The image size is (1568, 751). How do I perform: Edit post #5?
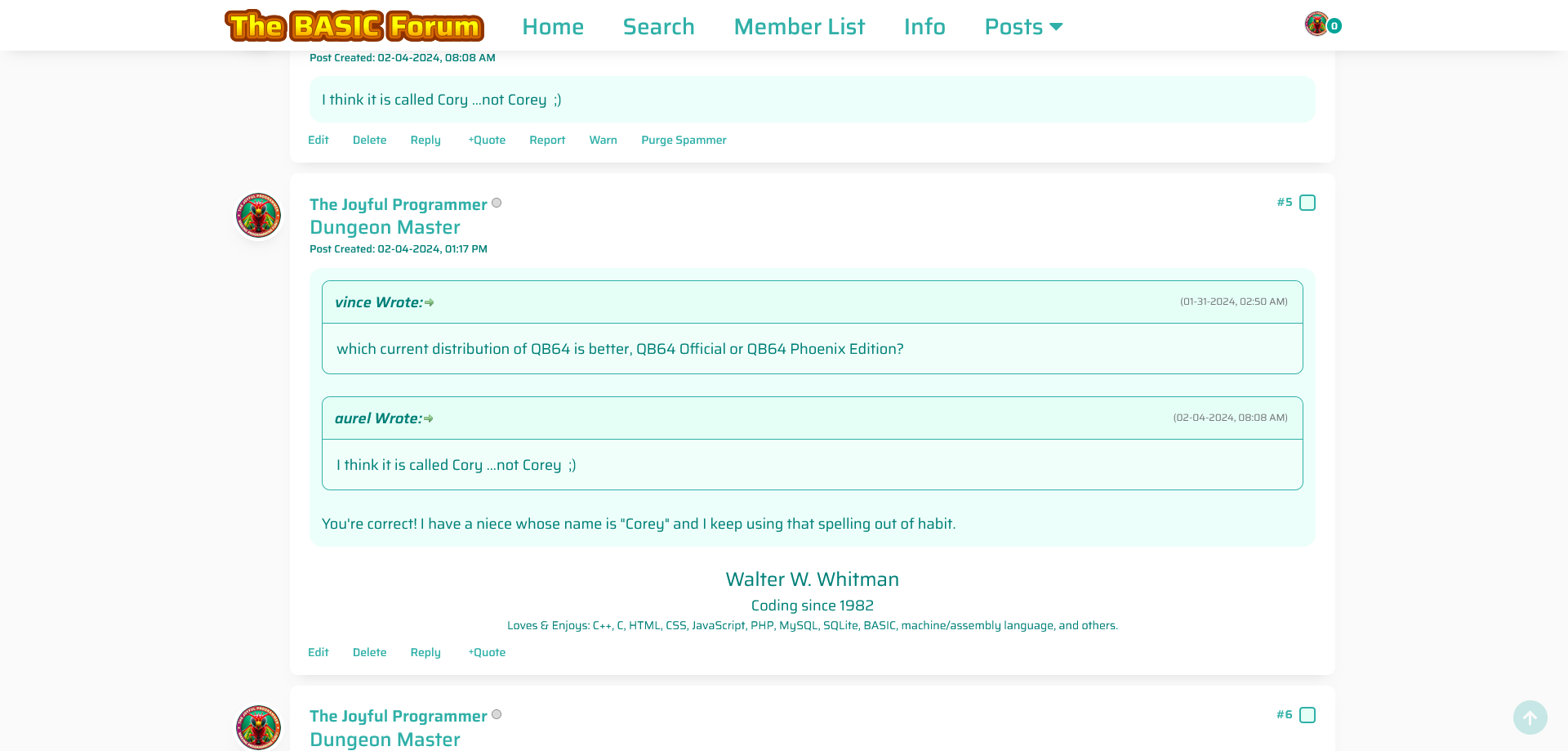pos(318,652)
